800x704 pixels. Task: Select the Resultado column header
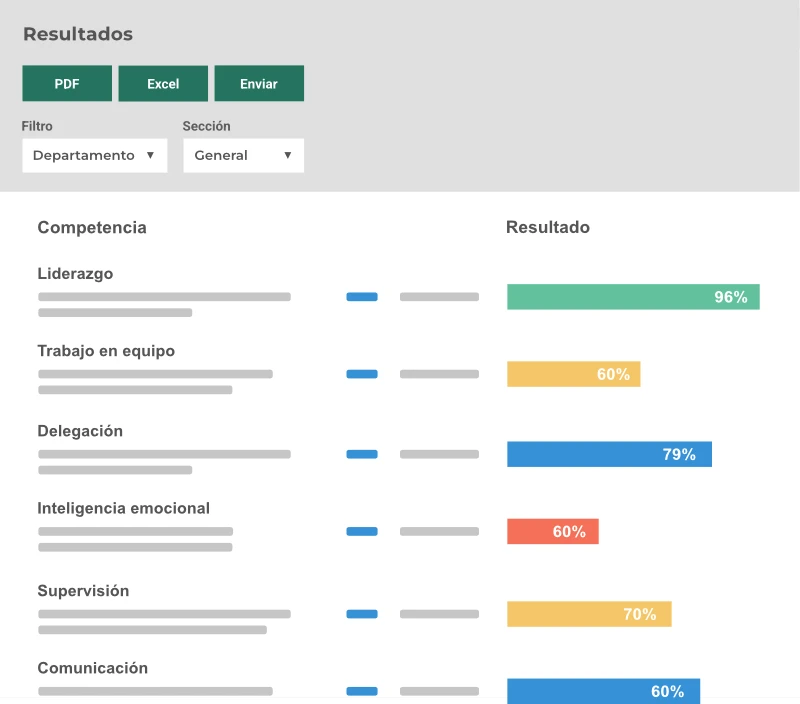click(x=548, y=227)
